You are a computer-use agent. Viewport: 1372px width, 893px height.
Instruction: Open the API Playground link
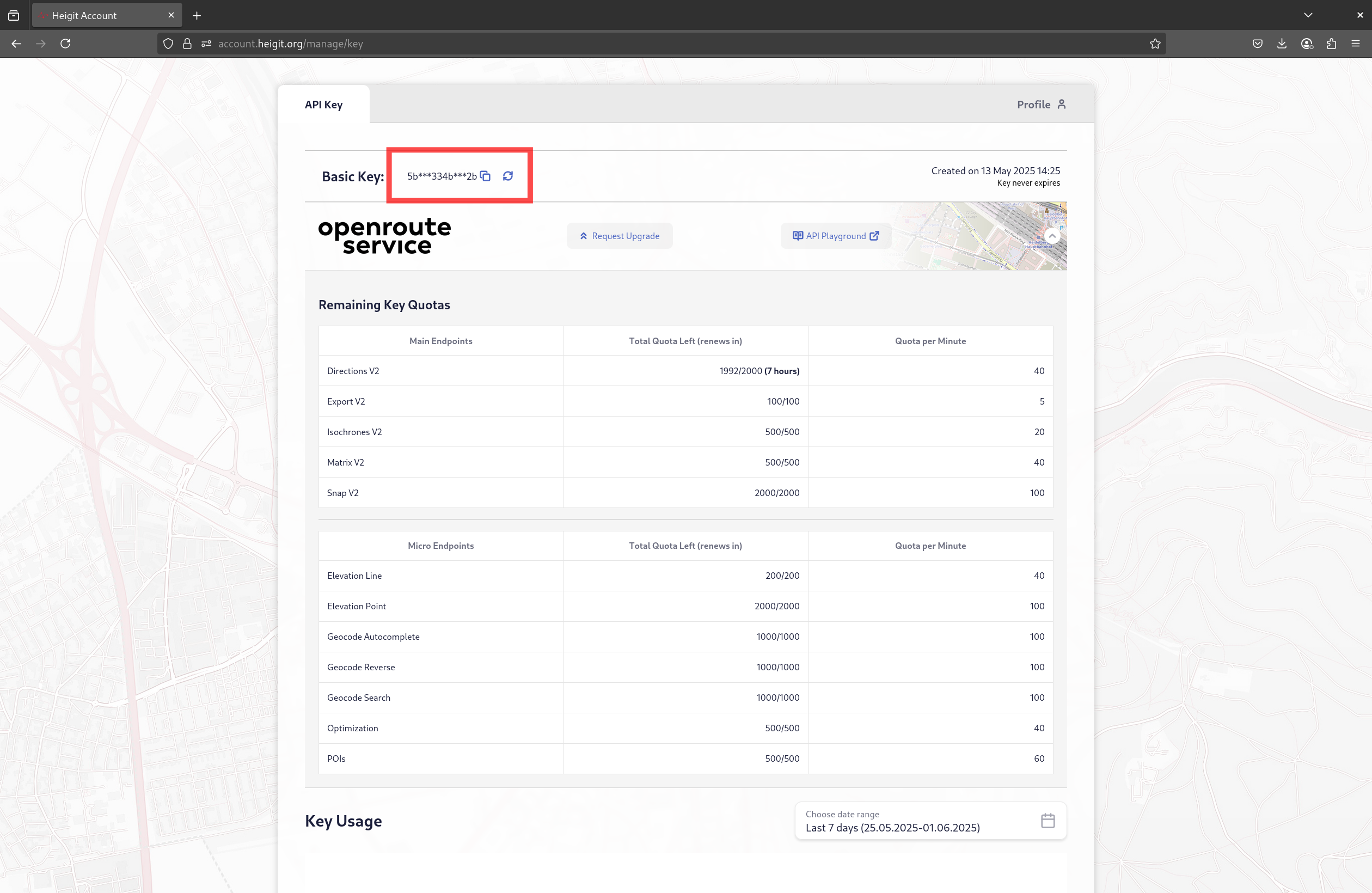[835, 236]
